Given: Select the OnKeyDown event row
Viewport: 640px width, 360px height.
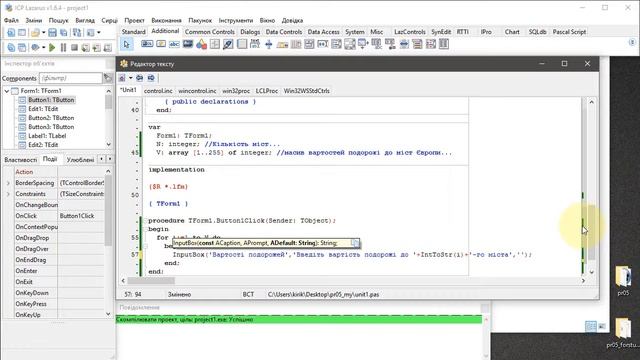Looking at the screenshot, I should pos(53,293).
